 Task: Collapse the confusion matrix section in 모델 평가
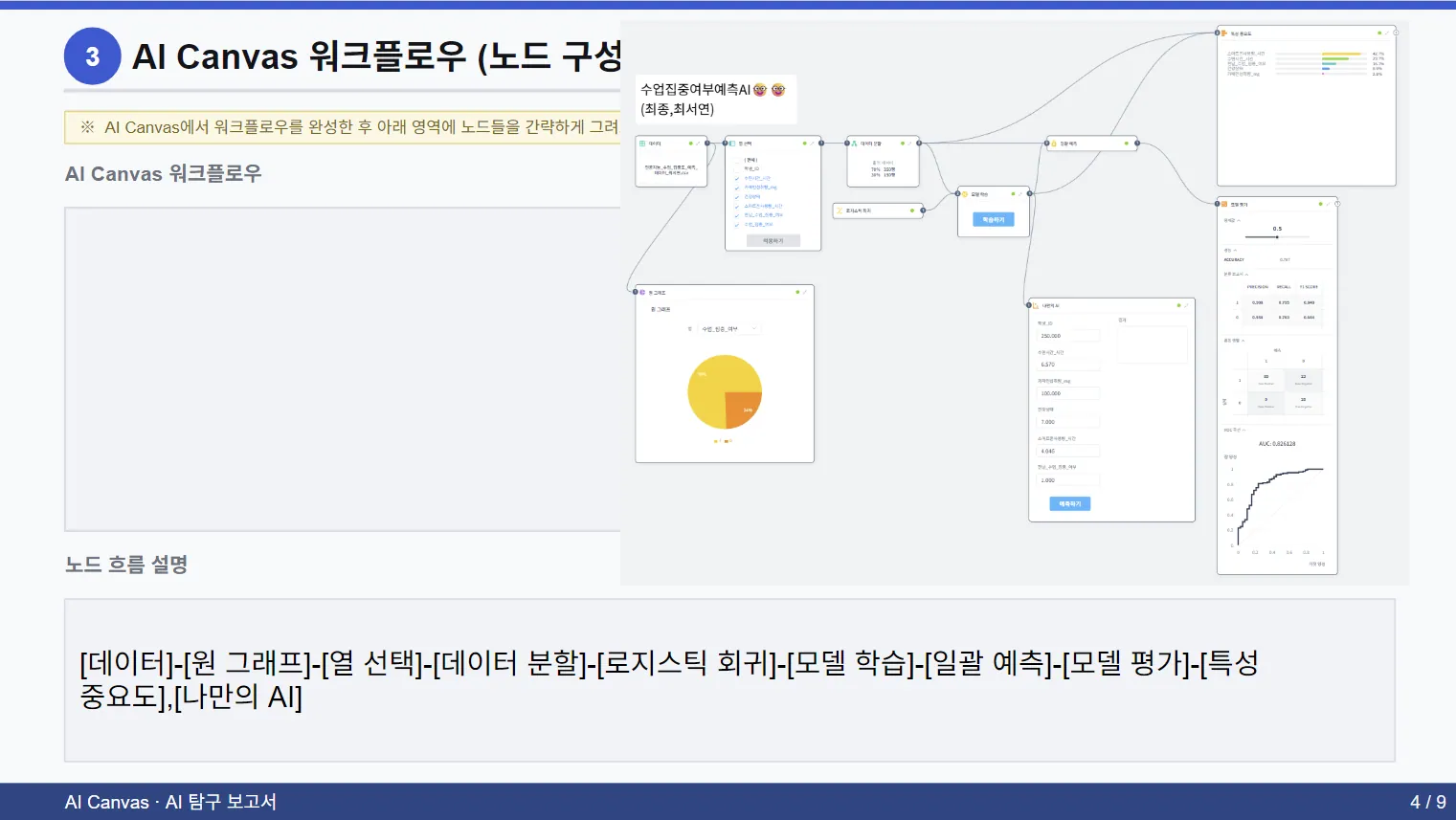[x=1243, y=341]
